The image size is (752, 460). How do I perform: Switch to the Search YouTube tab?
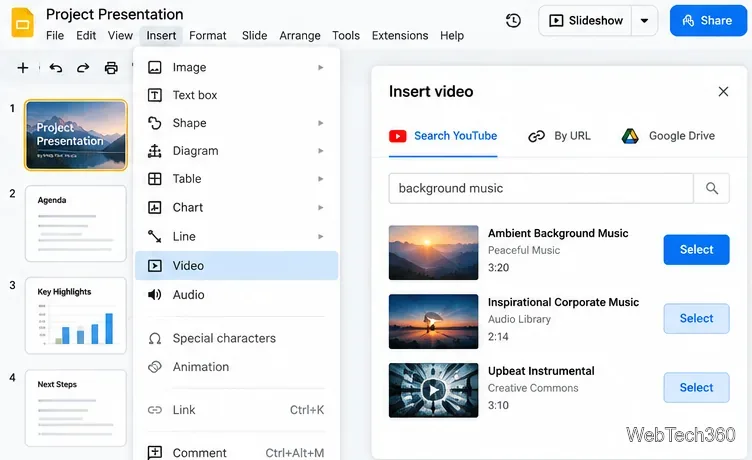443,136
